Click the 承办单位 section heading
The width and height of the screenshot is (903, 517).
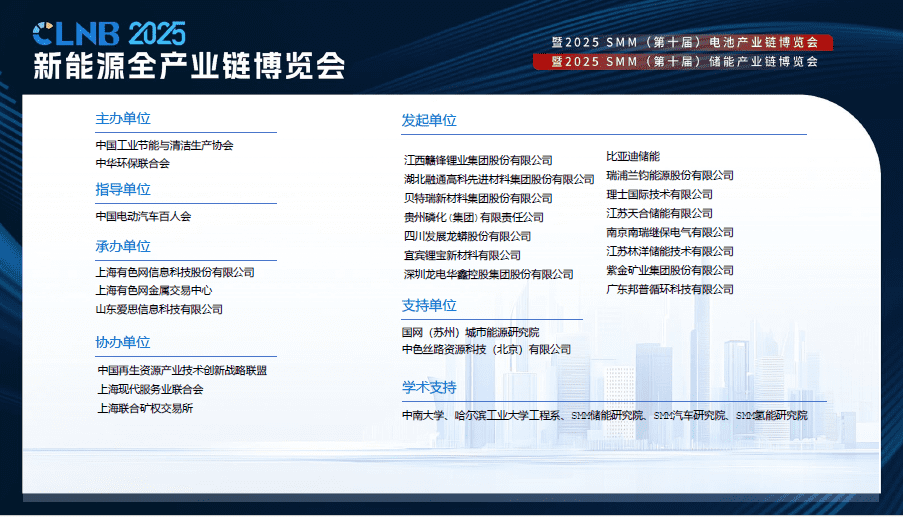[x=123, y=246]
